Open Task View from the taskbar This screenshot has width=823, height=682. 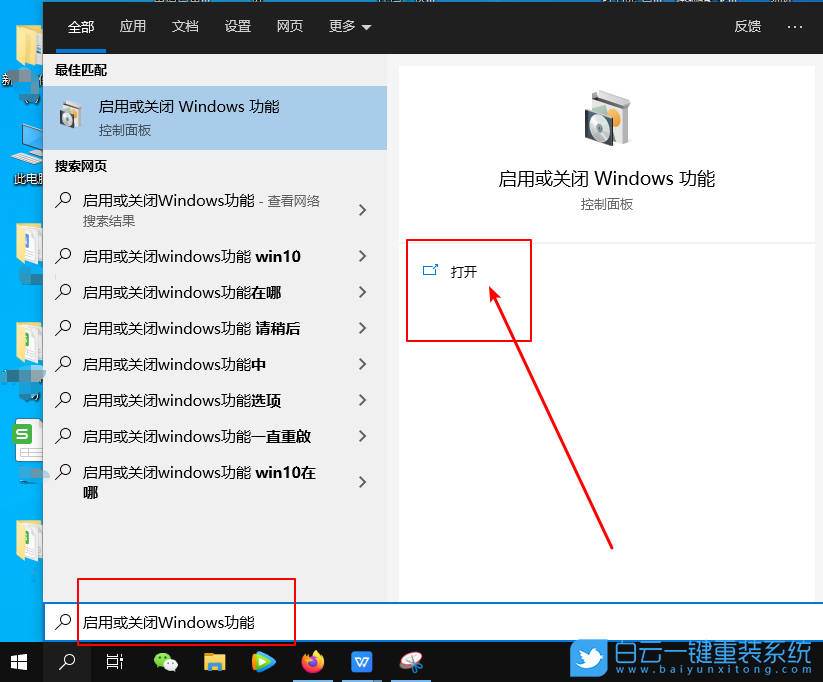(114, 661)
